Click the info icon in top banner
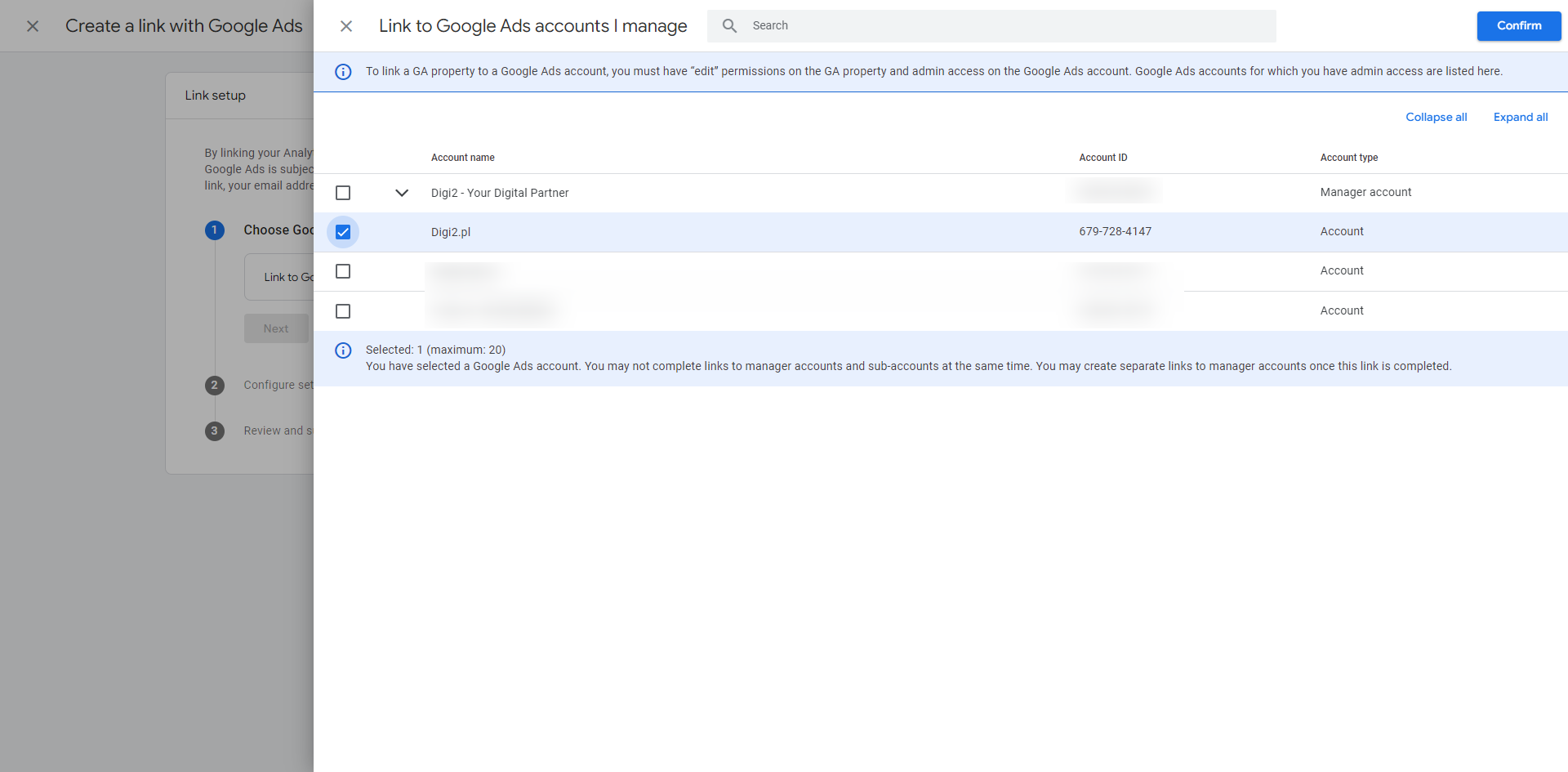The image size is (1568, 772). point(343,72)
